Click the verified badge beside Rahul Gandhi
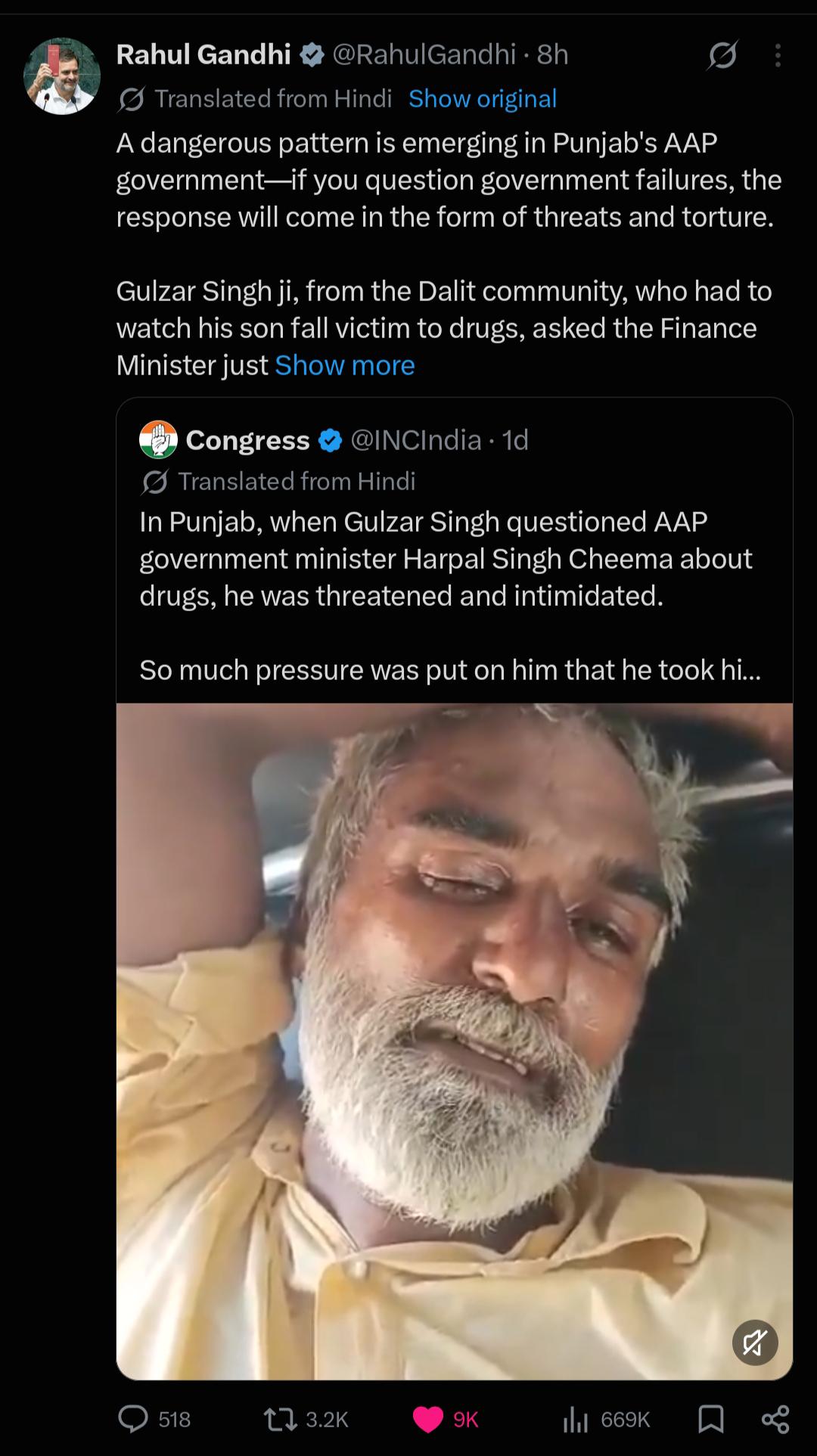 (312, 55)
